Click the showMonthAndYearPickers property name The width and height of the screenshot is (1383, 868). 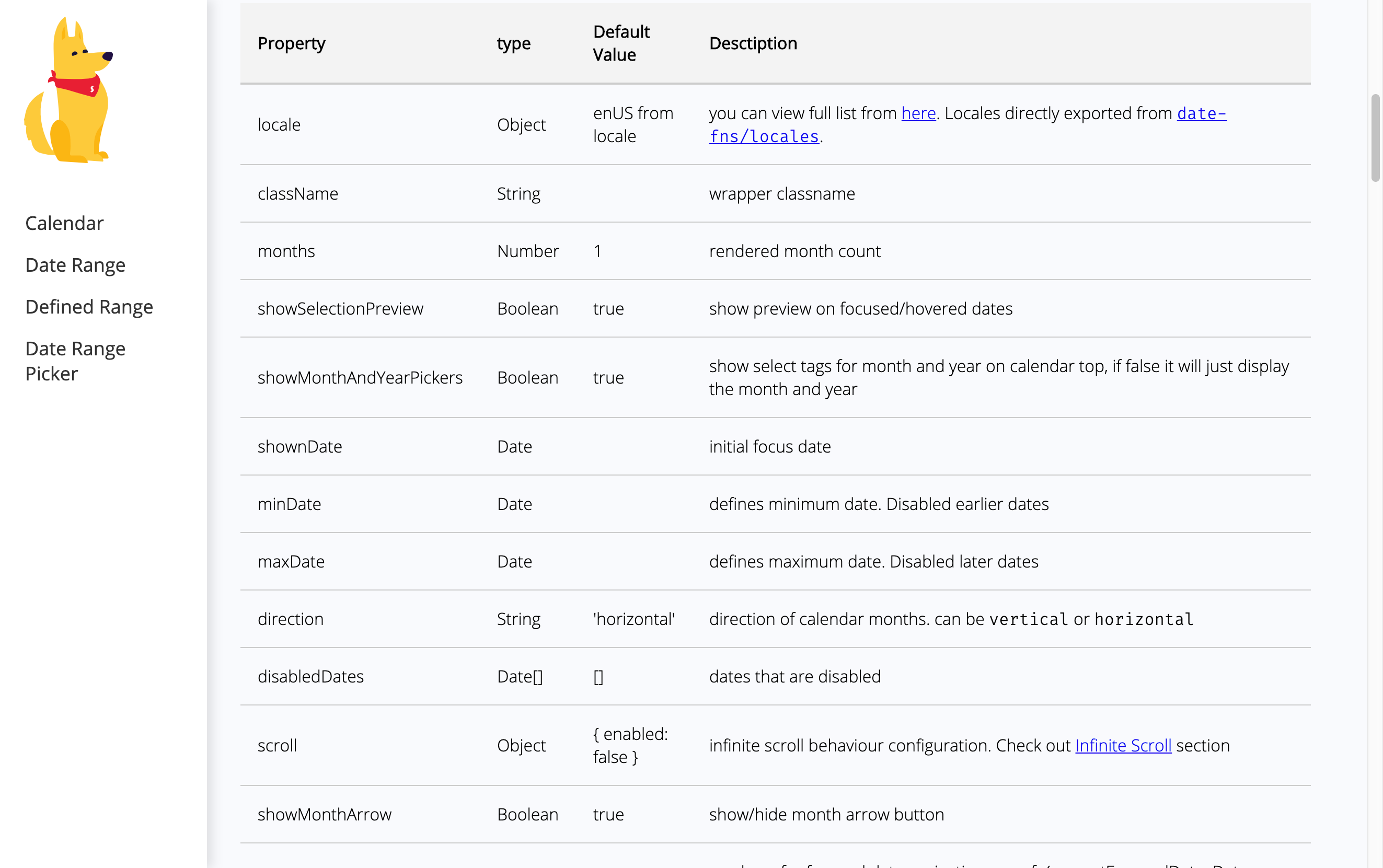pos(360,378)
